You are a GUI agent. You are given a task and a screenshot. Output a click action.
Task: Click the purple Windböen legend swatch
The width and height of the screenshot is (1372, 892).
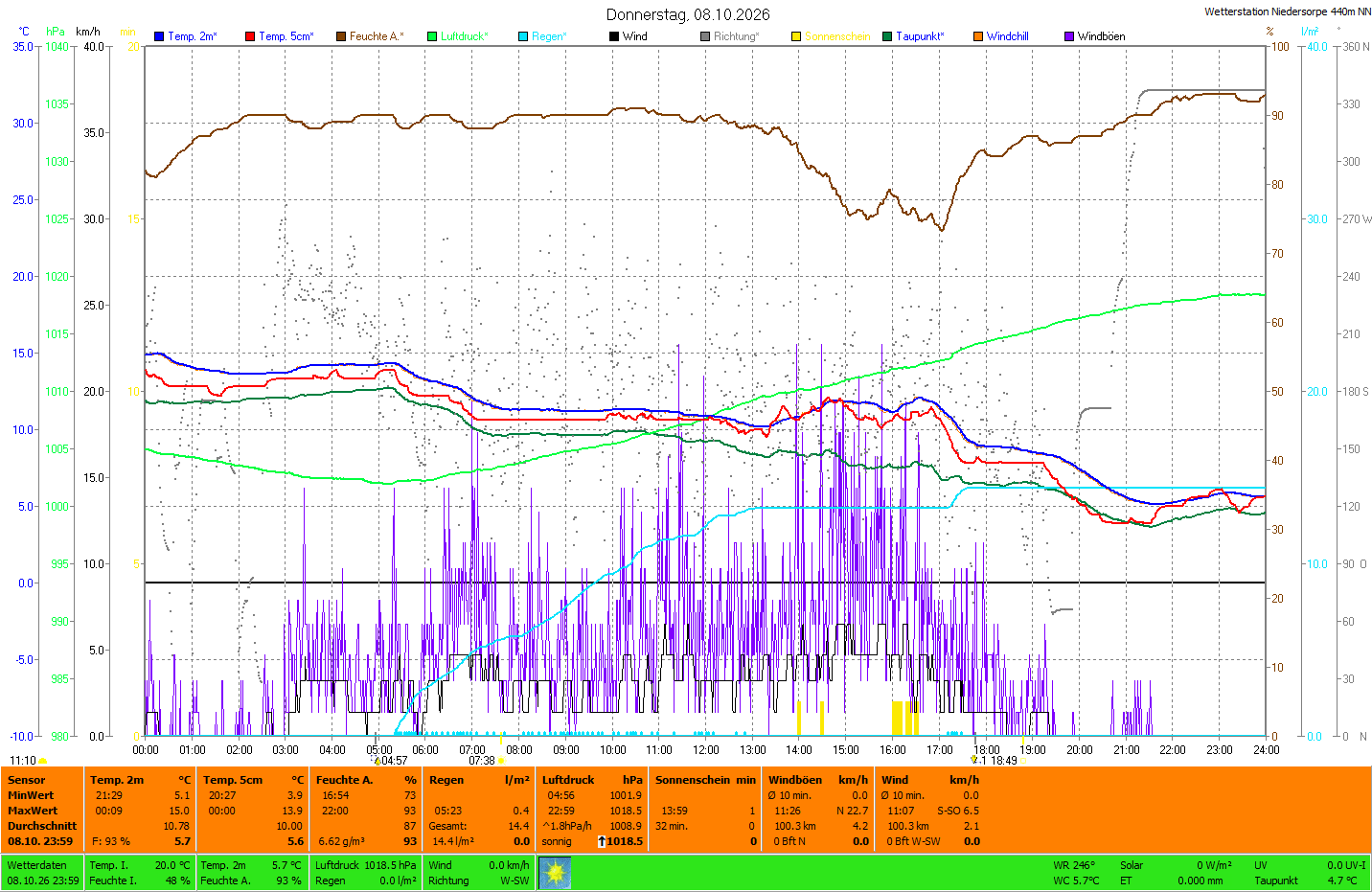[x=1069, y=36]
